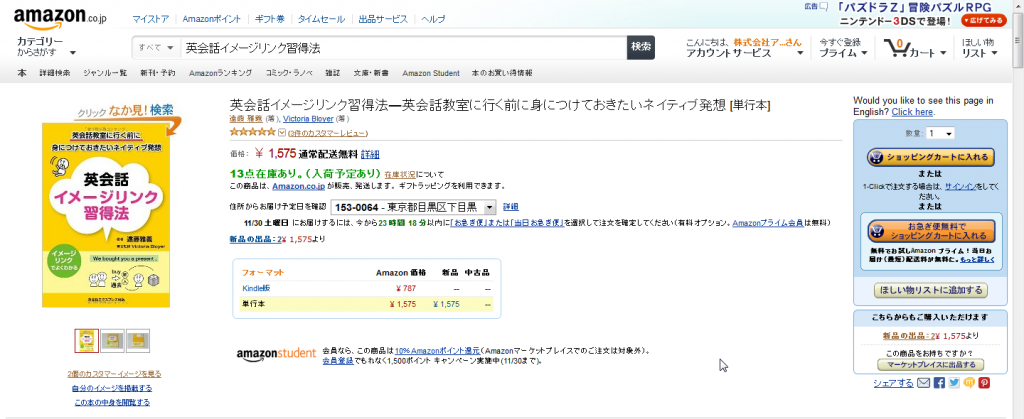Share via the orange mixi icon
The width and height of the screenshot is (1024, 419).
[969, 383]
